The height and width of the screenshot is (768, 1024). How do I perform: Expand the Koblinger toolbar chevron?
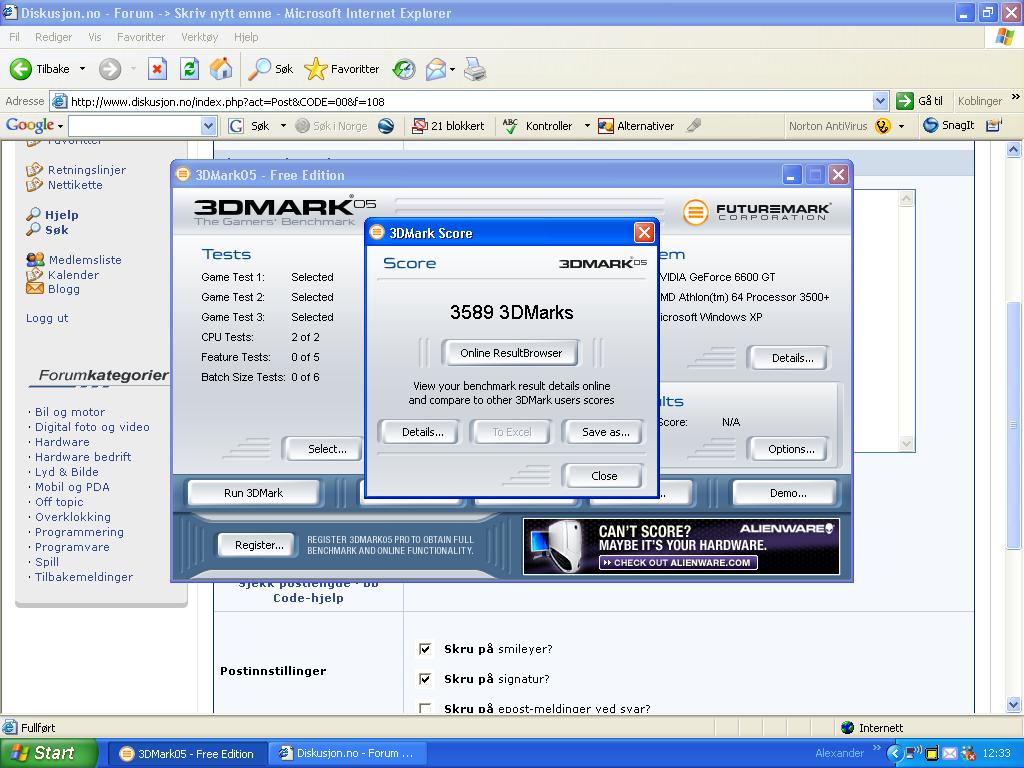[1015, 97]
